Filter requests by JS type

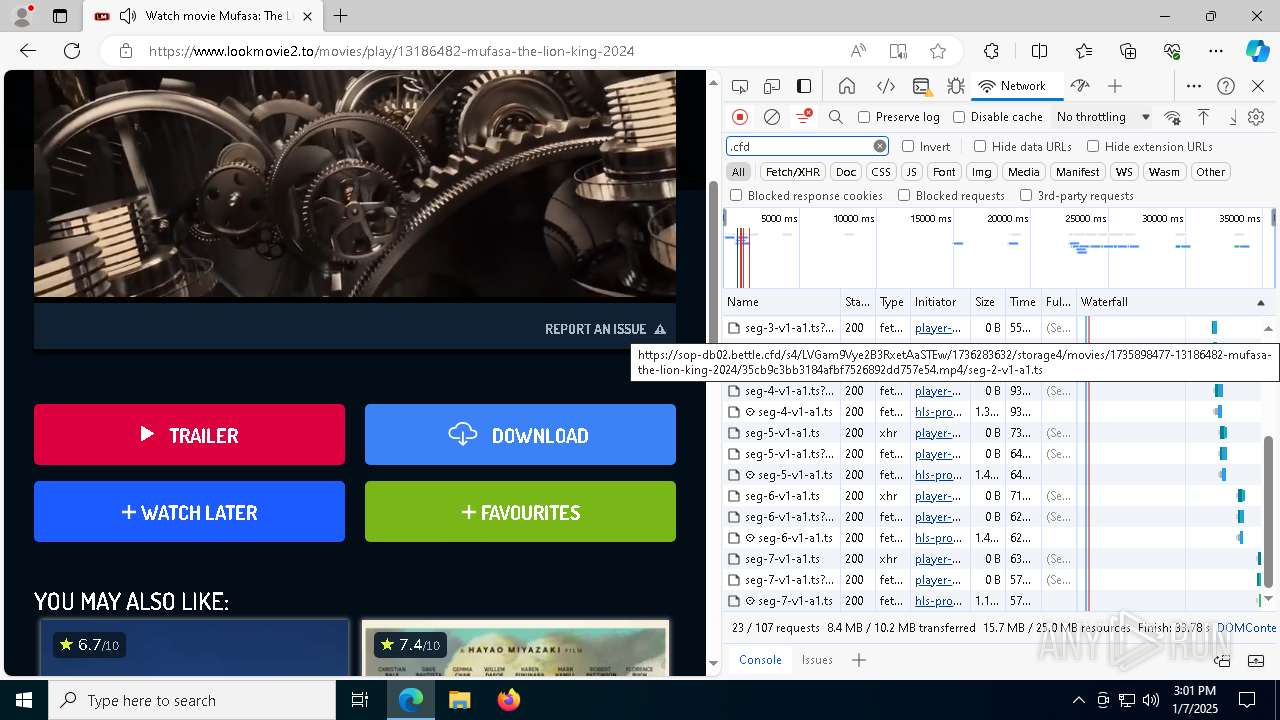point(911,172)
